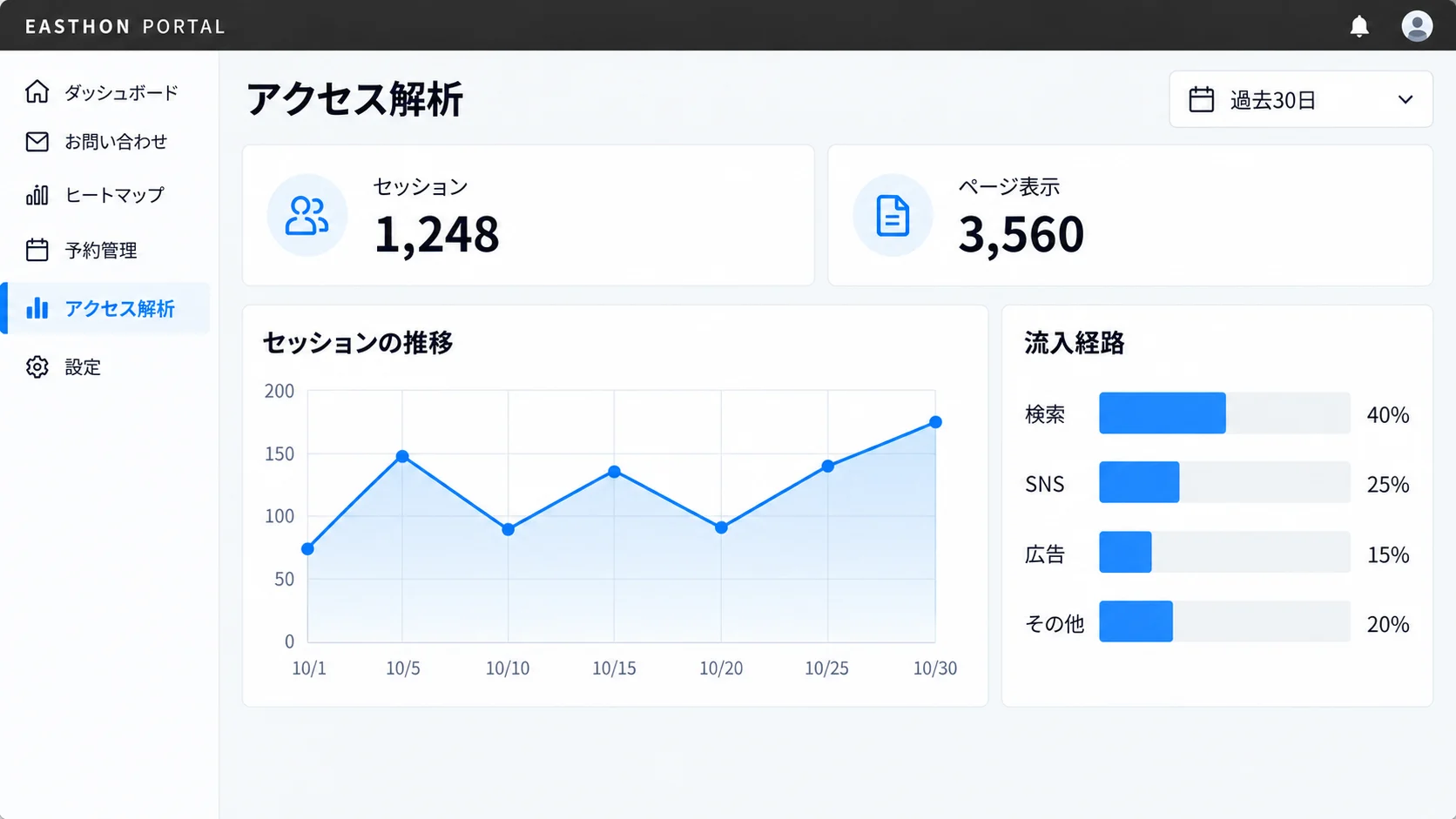This screenshot has height=819, width=1456.
Task: Click the session count 1,248
Action: point(437,234)
